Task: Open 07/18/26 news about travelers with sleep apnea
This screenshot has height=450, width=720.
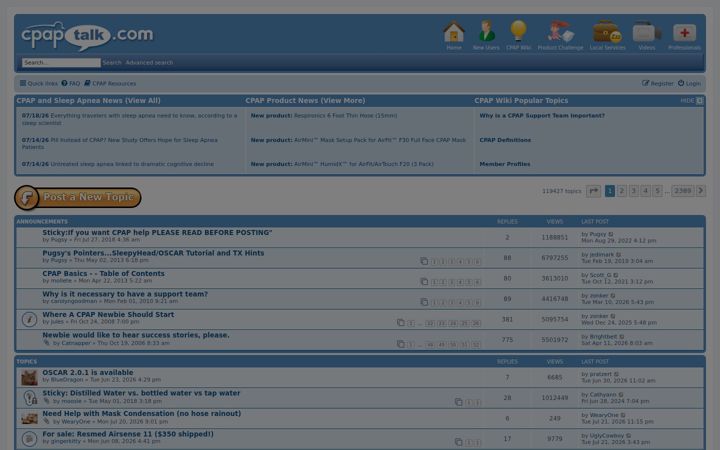Action: tap(129, 119)
